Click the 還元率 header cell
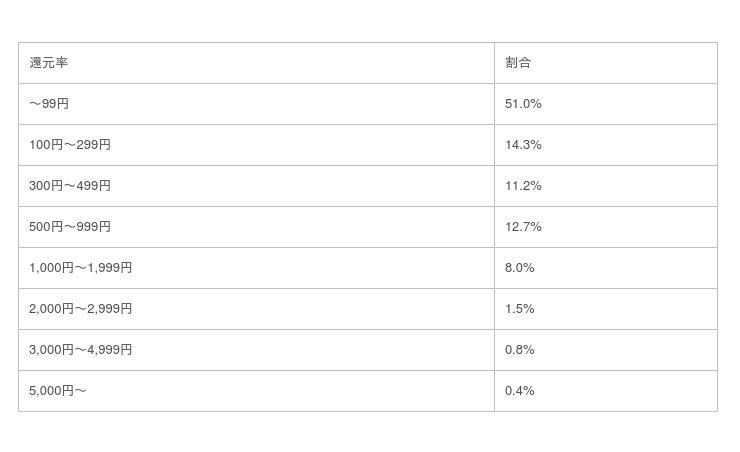 [x=256, y=63]
